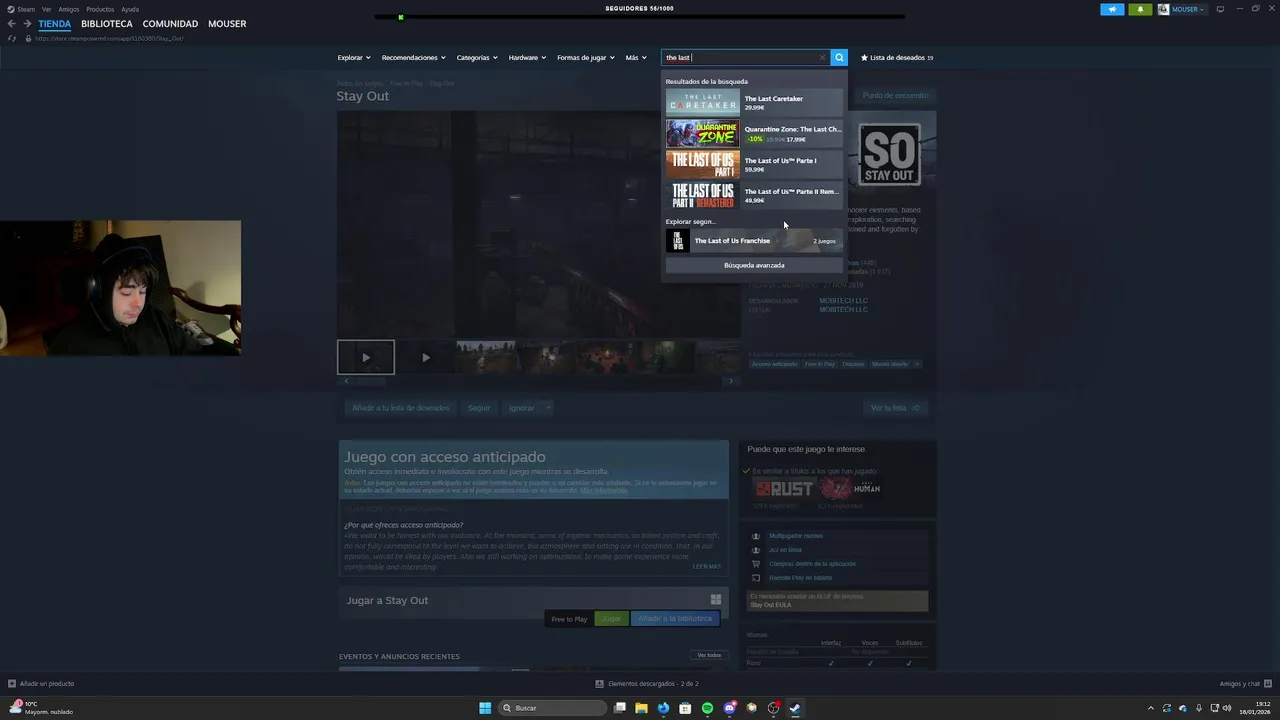Open the Categorías dropdown
The width and height of the screenshot is (1280, 720).
[x=477, y=57]
